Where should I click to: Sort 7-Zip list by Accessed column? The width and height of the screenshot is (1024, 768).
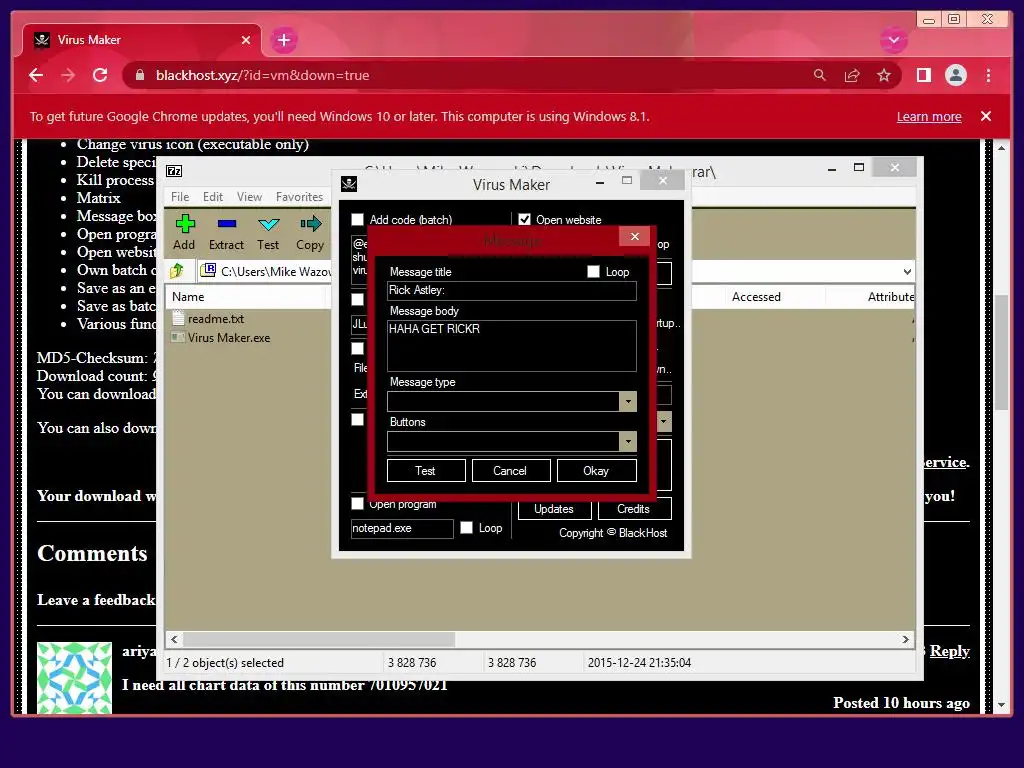756,296
